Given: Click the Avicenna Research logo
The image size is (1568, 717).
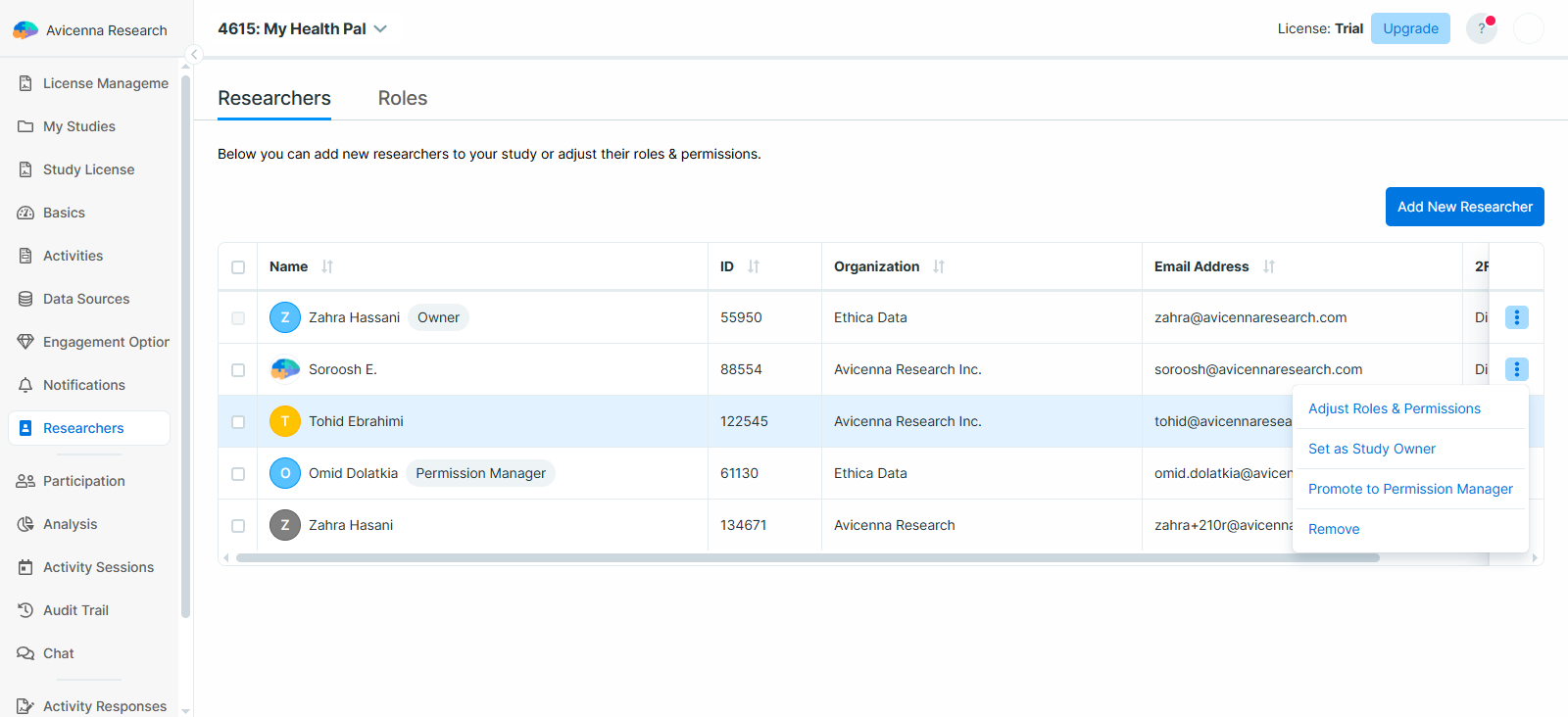Looking at the screenshot, I should [x=25, y=30].
